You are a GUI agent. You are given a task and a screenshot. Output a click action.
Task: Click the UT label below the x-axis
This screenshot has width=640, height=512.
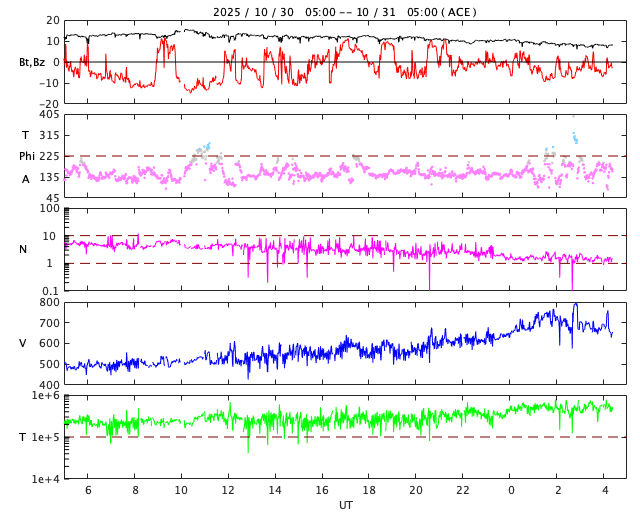345,505
